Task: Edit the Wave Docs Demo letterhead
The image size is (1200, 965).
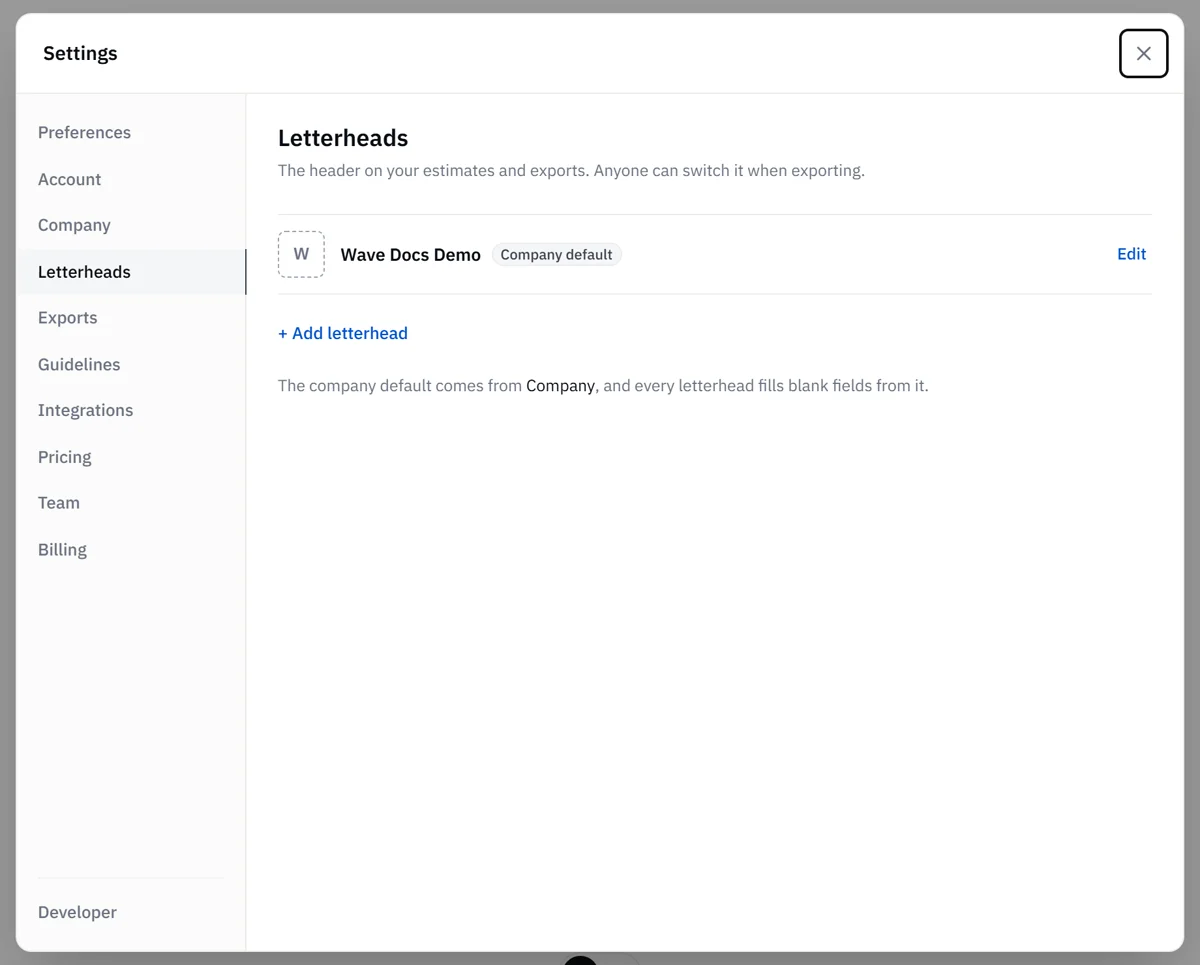Action: click(1131, 254)
